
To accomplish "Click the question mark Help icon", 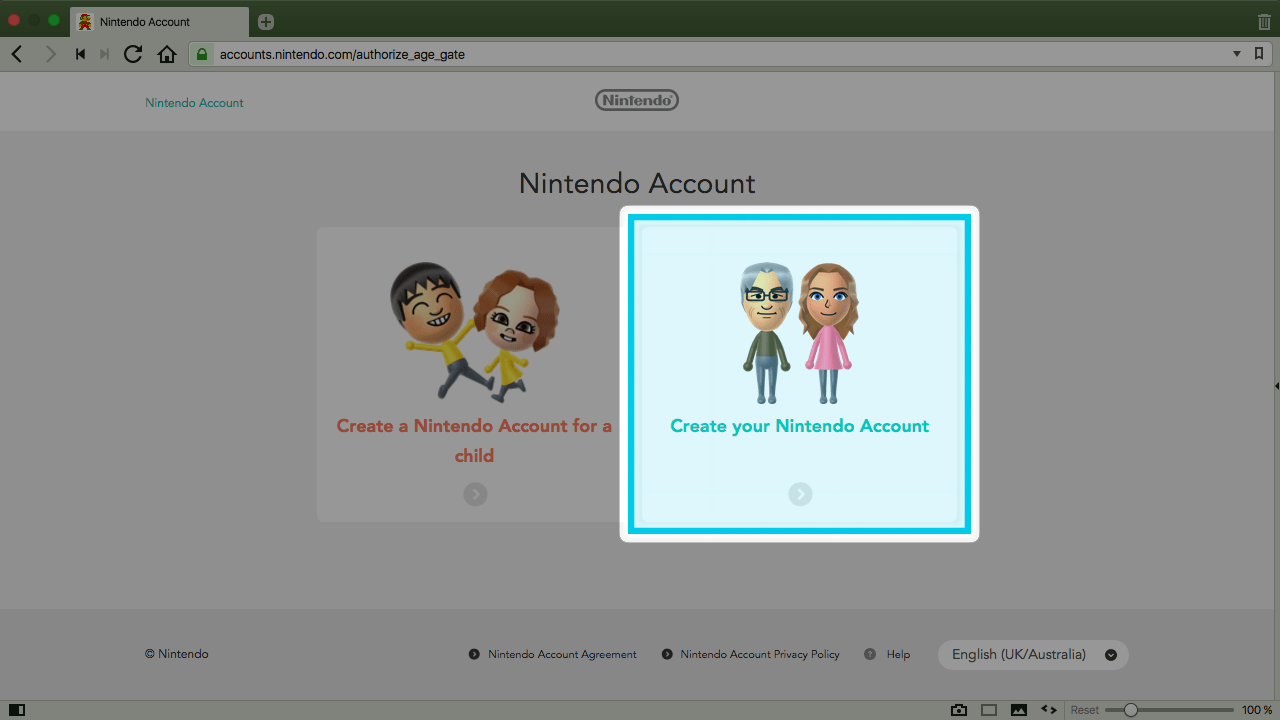I will pos(870,654).
